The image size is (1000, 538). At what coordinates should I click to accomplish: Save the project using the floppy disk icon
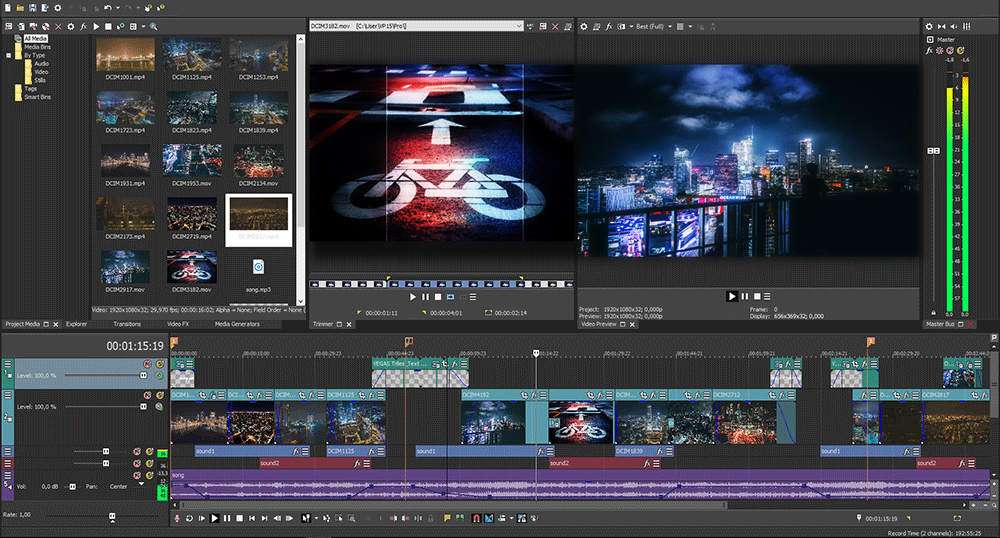coord(33,8)
